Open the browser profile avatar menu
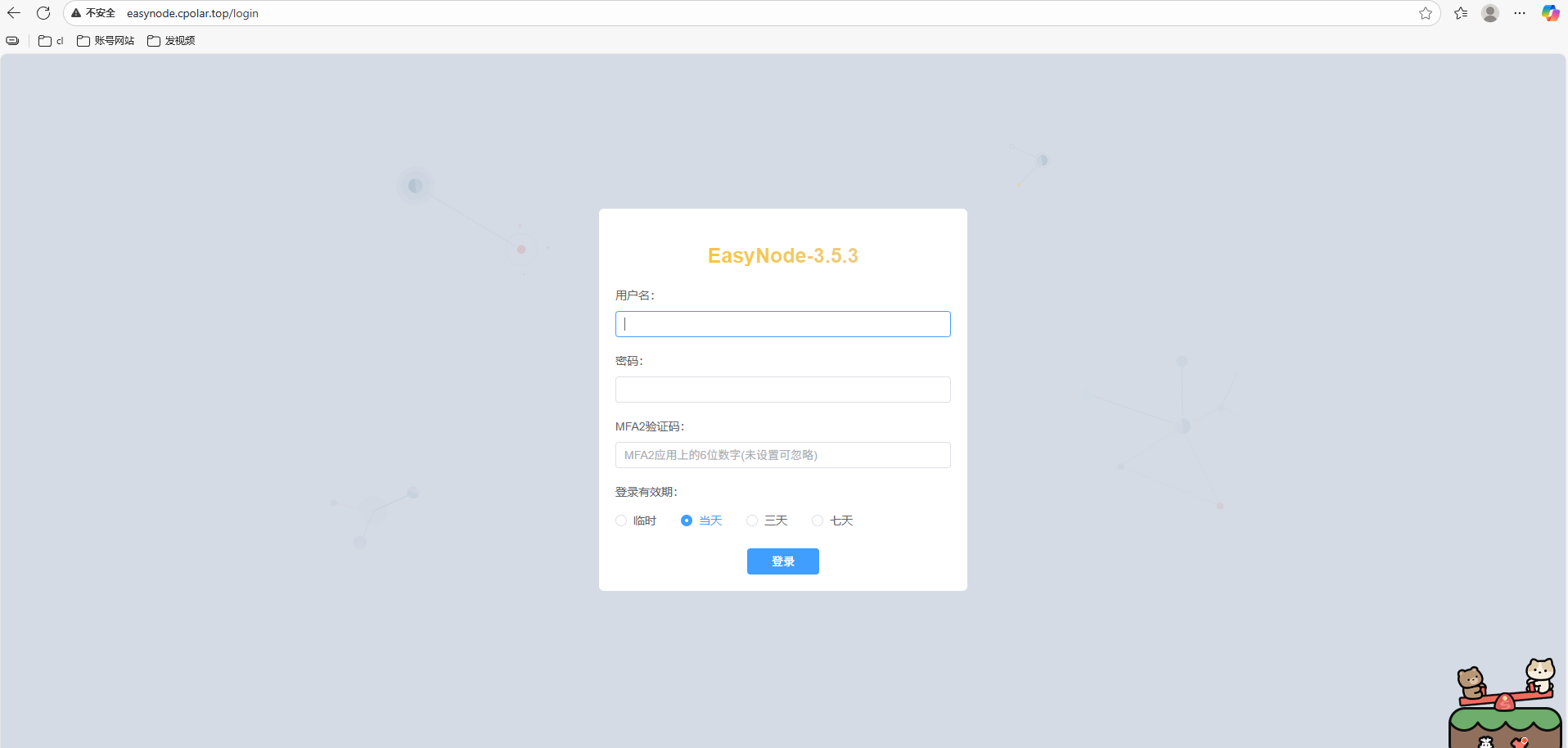The width and height of the screenshot is (1568, 748). tap(1490, 13)
